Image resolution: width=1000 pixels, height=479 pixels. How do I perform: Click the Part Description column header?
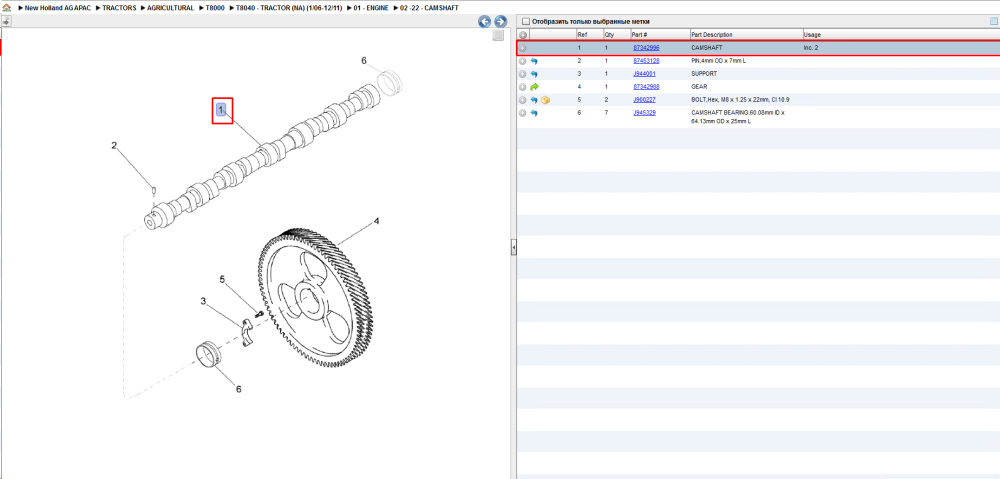[x=746, y=34]
